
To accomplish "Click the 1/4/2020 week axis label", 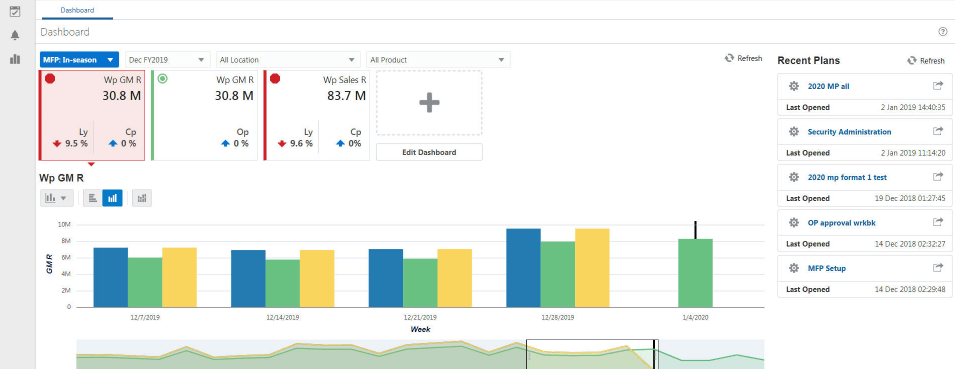I will tap(696, 318).
